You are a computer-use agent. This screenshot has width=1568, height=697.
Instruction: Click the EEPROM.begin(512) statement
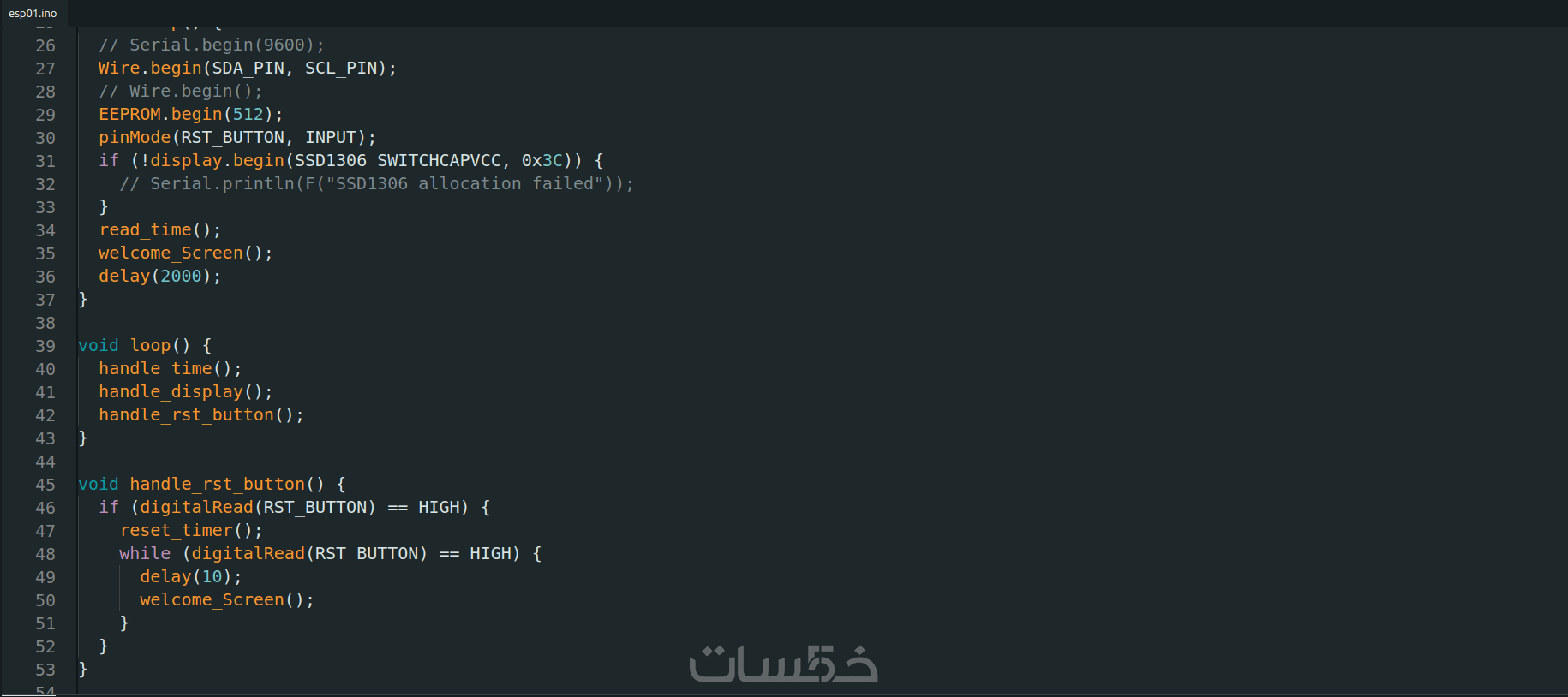[190, 115]
